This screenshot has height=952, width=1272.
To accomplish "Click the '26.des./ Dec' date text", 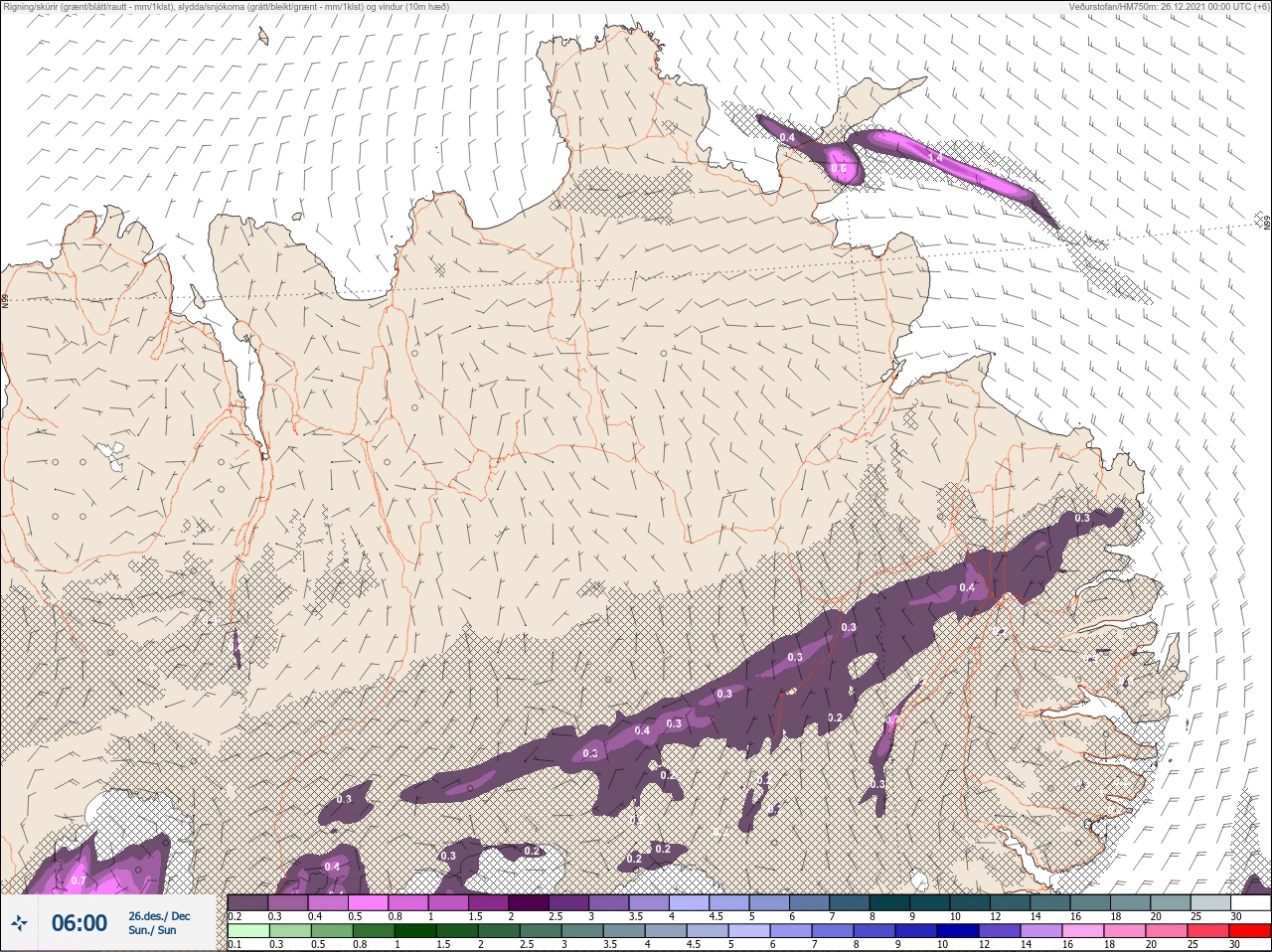I will 159,916.
